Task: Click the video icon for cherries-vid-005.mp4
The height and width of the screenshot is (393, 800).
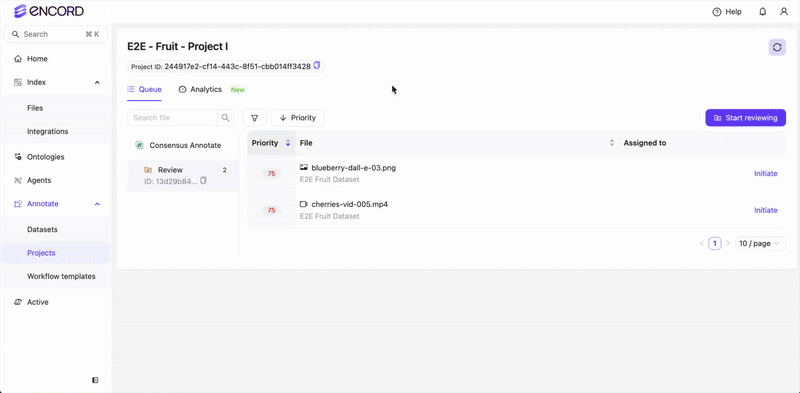Action: pos(304,204)
